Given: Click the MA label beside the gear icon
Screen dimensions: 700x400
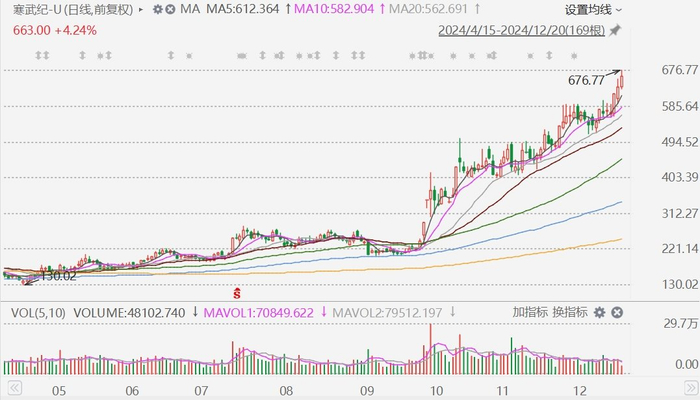Looking at the screenshot, I should 190,9.
